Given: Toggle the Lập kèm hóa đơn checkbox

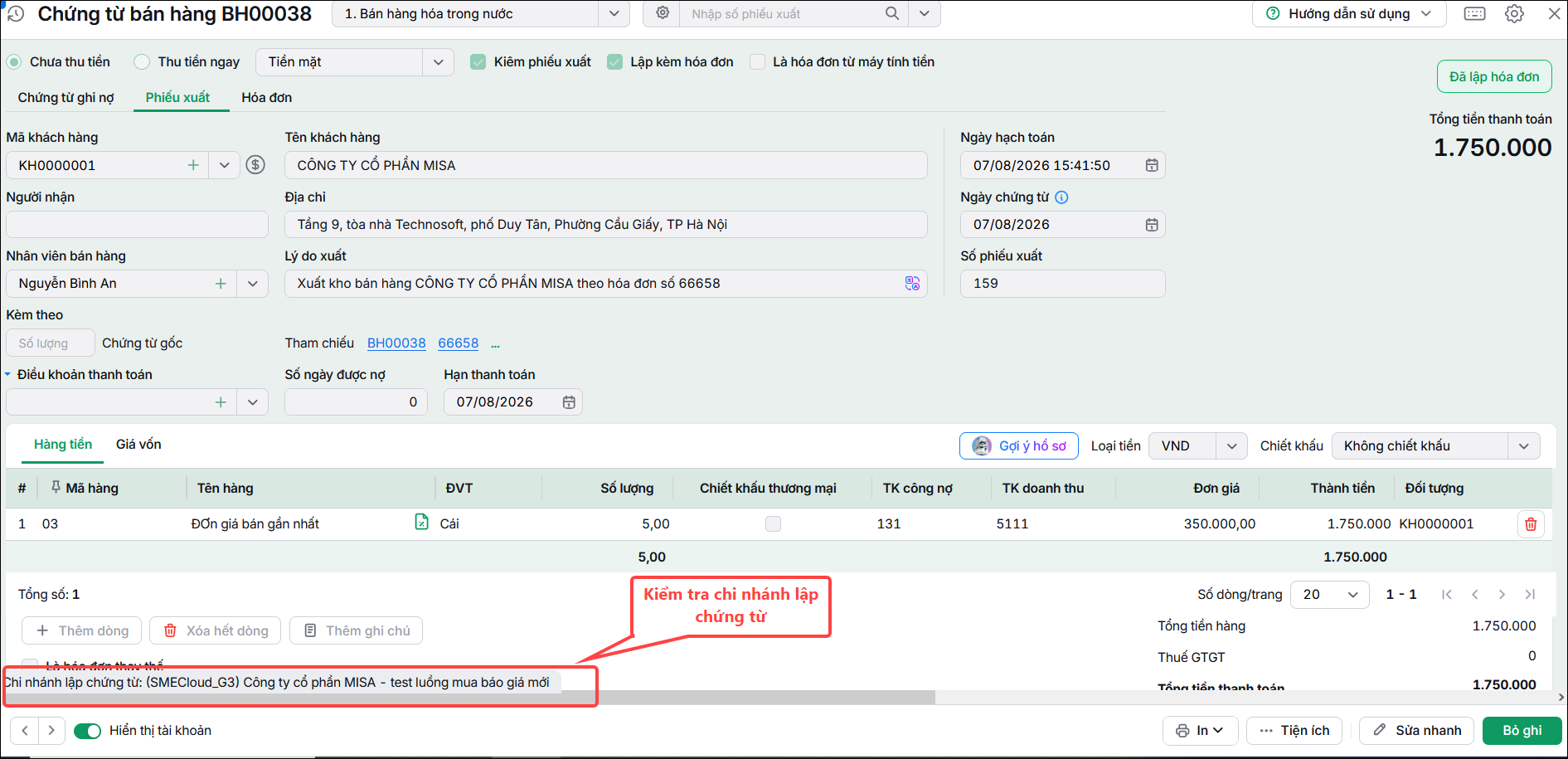Looking at the screenshot, I should coord(614,62).
